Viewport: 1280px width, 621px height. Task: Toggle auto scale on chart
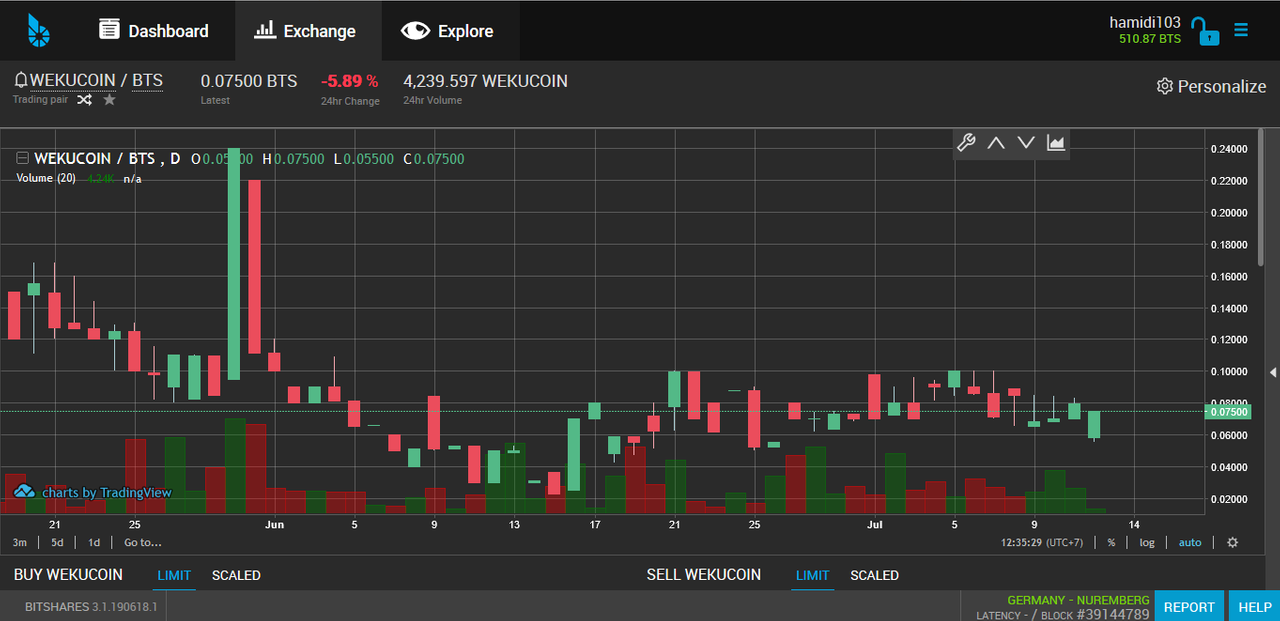pyautogui.click(x=1190, y=543)
